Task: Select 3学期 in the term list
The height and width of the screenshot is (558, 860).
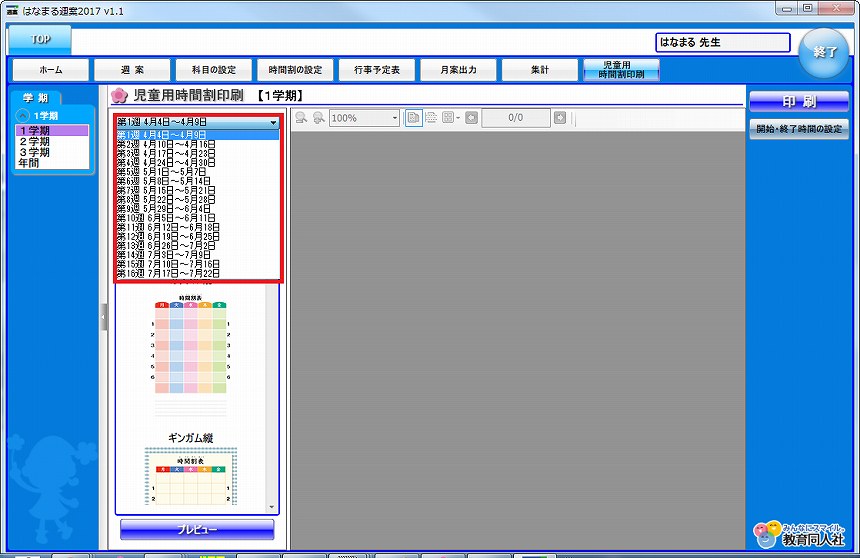Action: [52, 152]
